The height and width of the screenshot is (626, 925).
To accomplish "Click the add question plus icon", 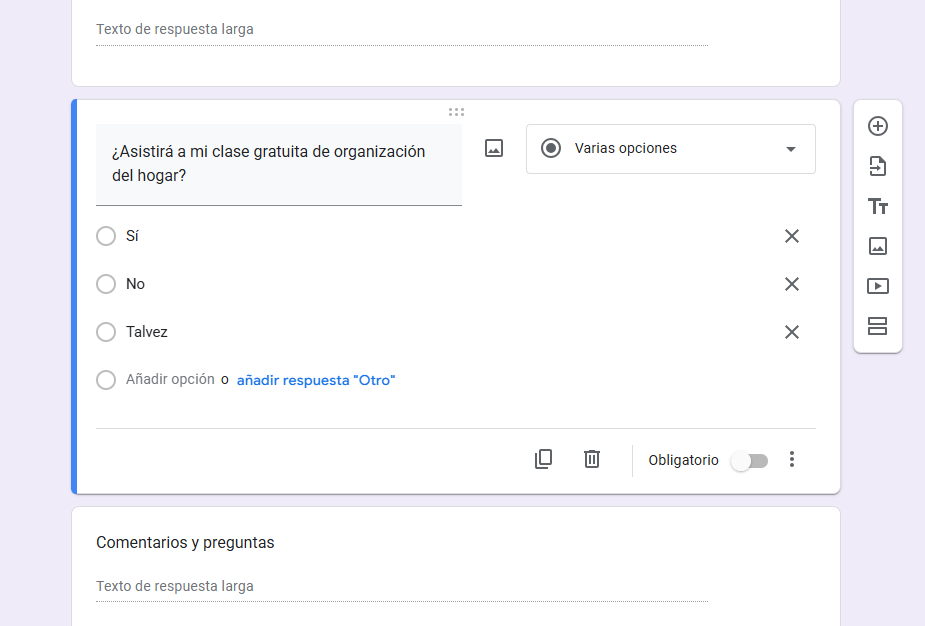I will [878, 126].
